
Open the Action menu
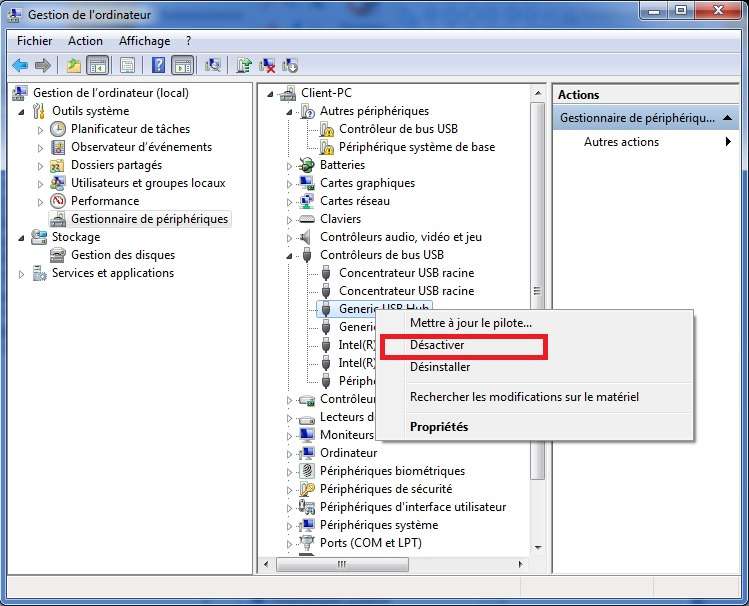85,41
